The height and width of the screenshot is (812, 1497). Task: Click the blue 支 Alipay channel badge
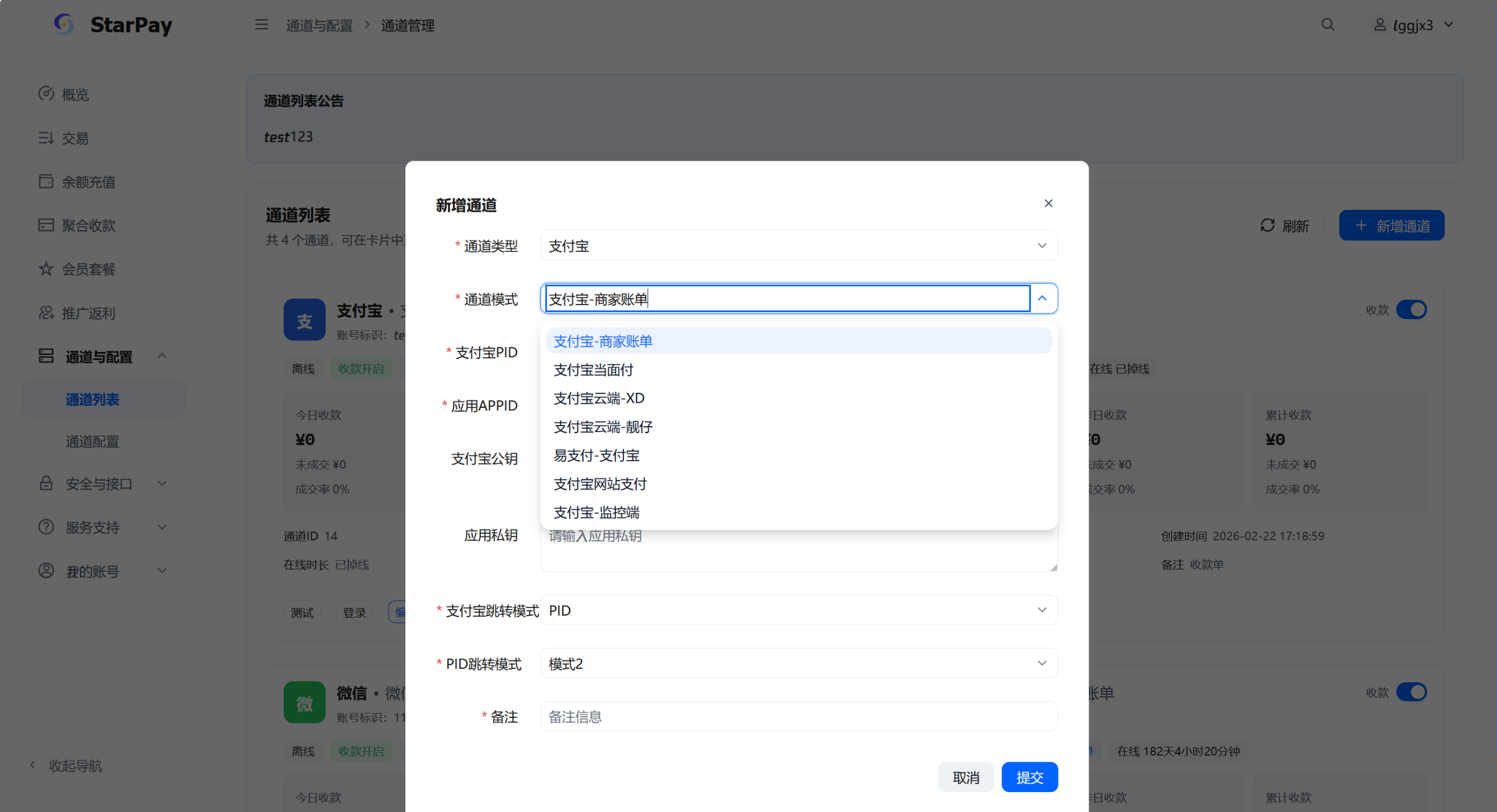click(x=305, y=320)
